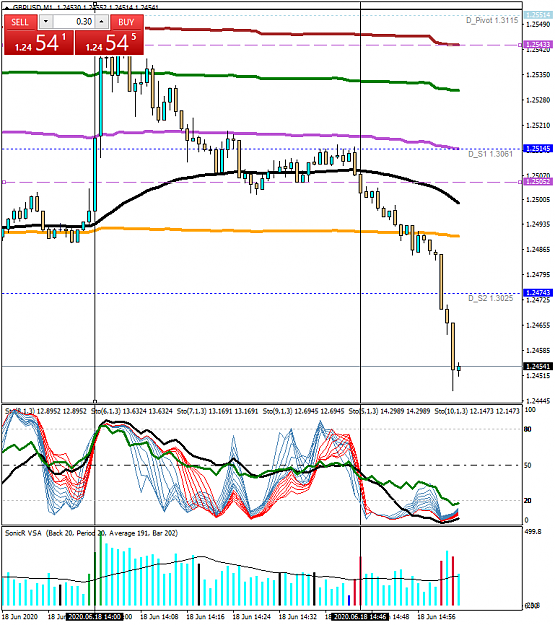Decrease lot volume with the down arrow
The height and width of the screenshot is (625, 555).
[x=46, y=22]
